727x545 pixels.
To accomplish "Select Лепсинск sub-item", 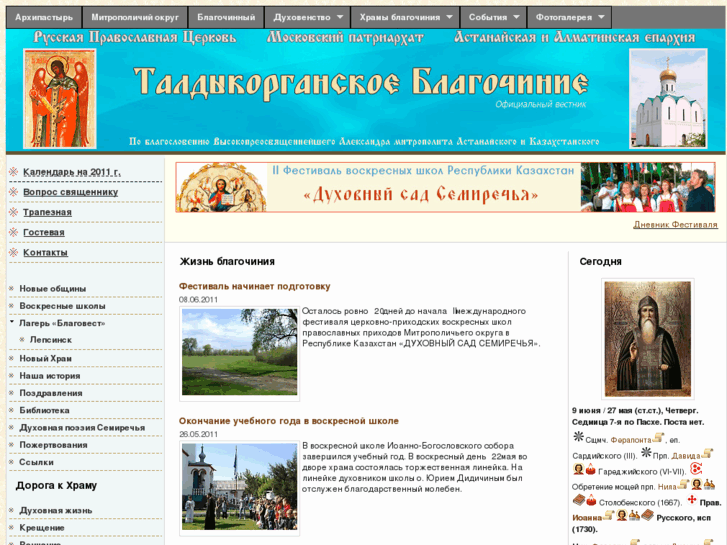I will coord(51,340).
